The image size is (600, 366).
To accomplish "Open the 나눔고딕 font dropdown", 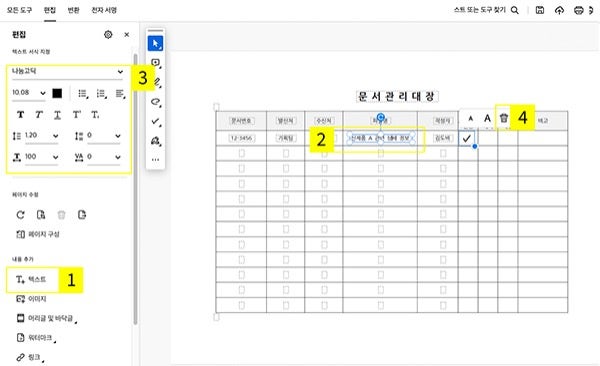I will click(67, 72).
